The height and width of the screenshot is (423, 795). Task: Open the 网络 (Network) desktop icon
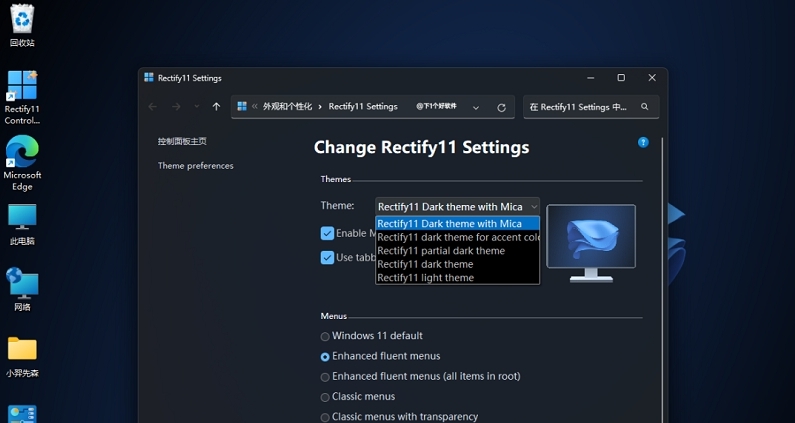(x=22, y=289)
